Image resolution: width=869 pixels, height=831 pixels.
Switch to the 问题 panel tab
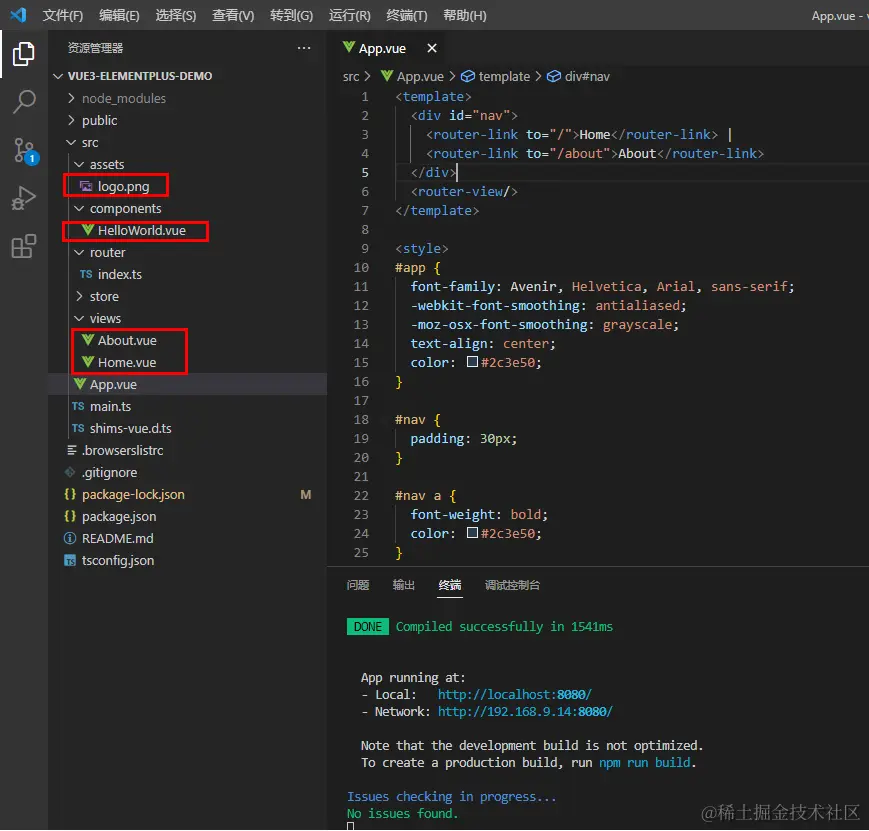pos(357,585)
